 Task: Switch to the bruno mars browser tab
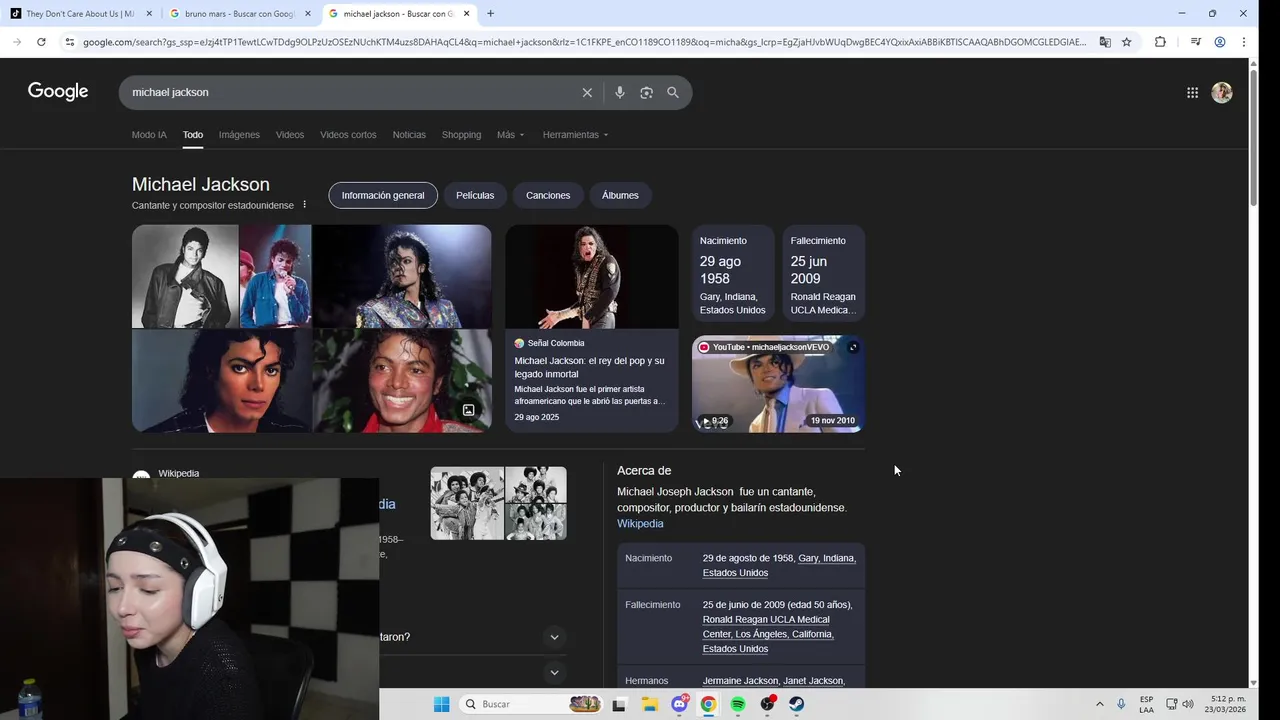point(239,14)
